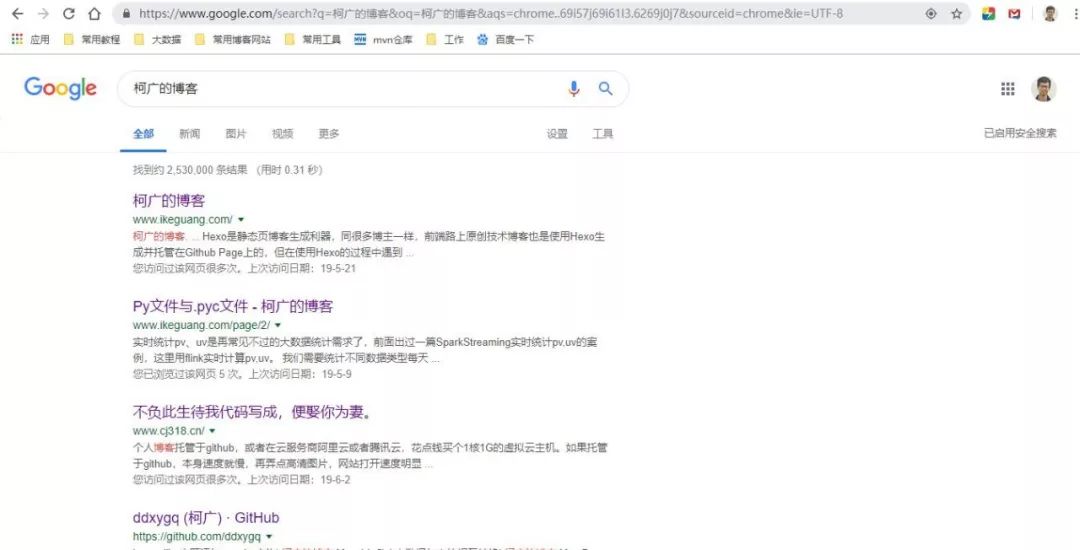Viewport: 1080px width, 550px height.
Task: Click the https://github.com/ddxygq URL text
Action: pyautogui.click(x=196, y=536)
